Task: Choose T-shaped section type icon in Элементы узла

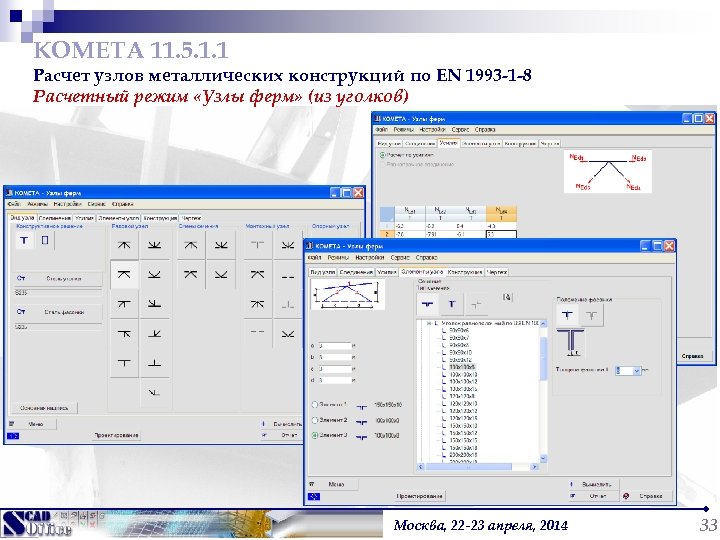Action: click(452, 304)
